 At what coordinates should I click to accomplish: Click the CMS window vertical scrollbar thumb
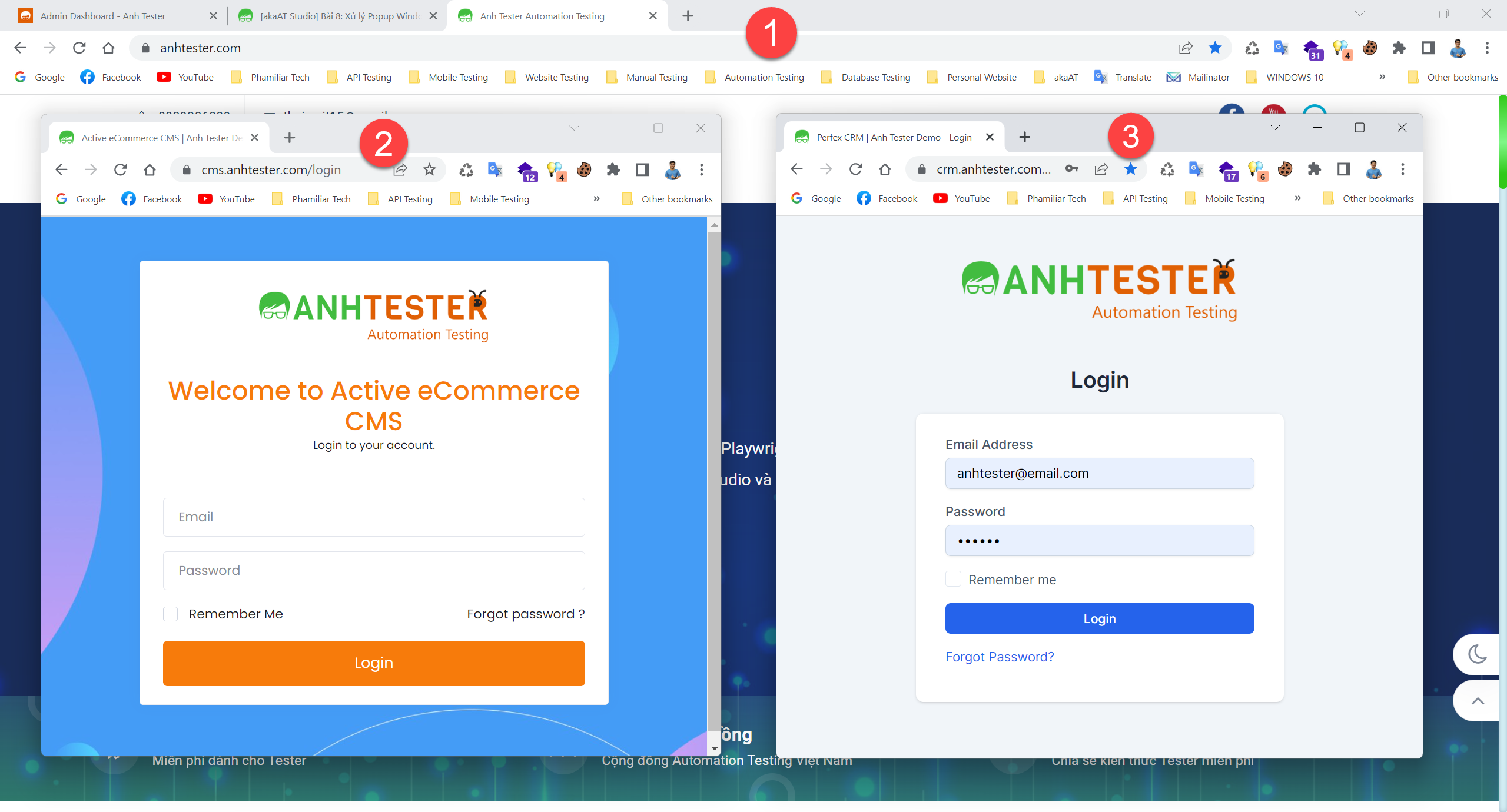pyautogui.click(x=714, y=482)
